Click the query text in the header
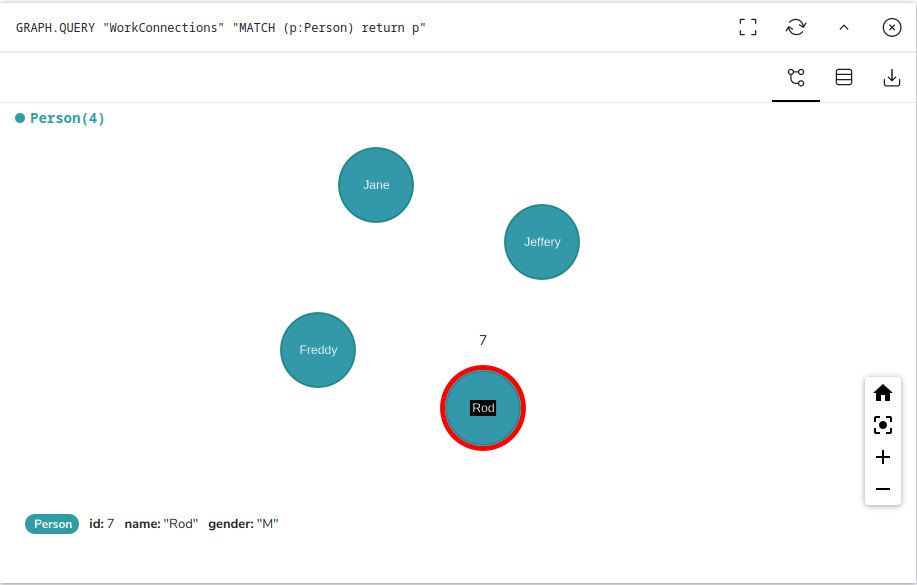 221,27
